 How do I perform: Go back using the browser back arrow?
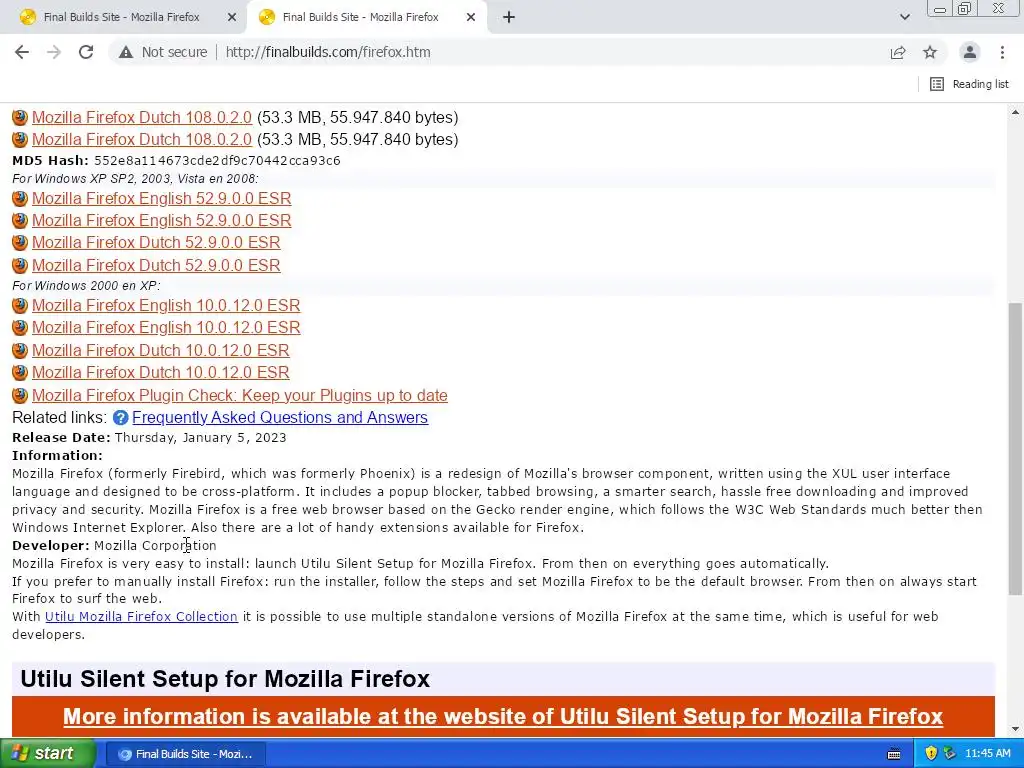[x=22, y=52]
